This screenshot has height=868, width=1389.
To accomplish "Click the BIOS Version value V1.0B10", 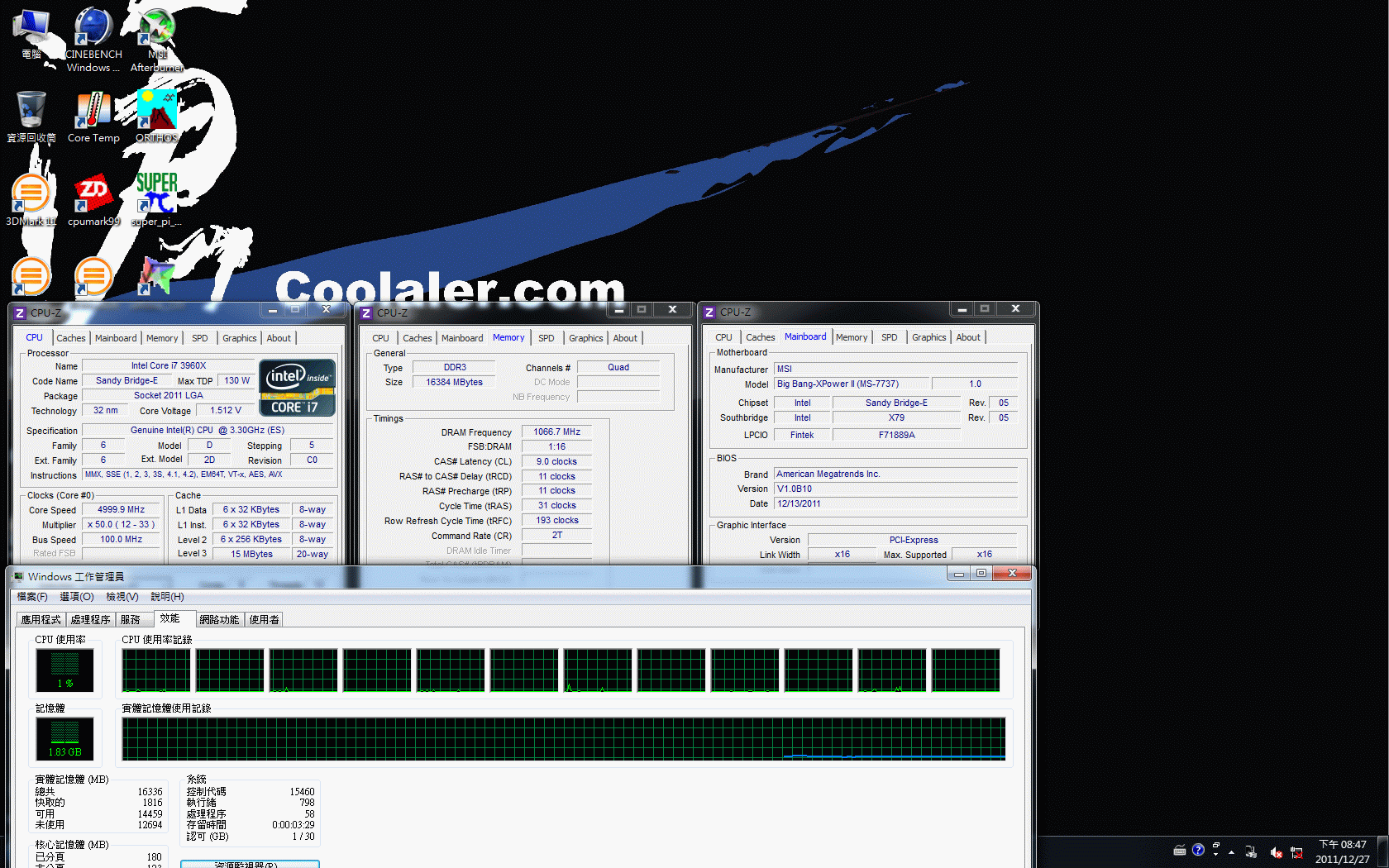I will point(896,489).
